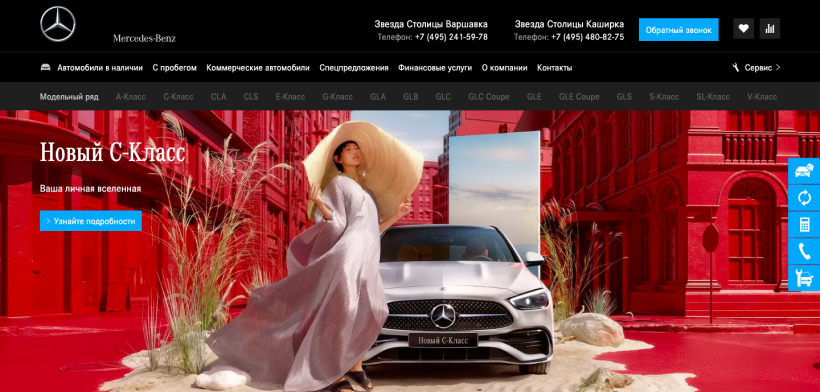Click phone number +7 (495) 480-82-75
The image size is (820, 392).
587,37
